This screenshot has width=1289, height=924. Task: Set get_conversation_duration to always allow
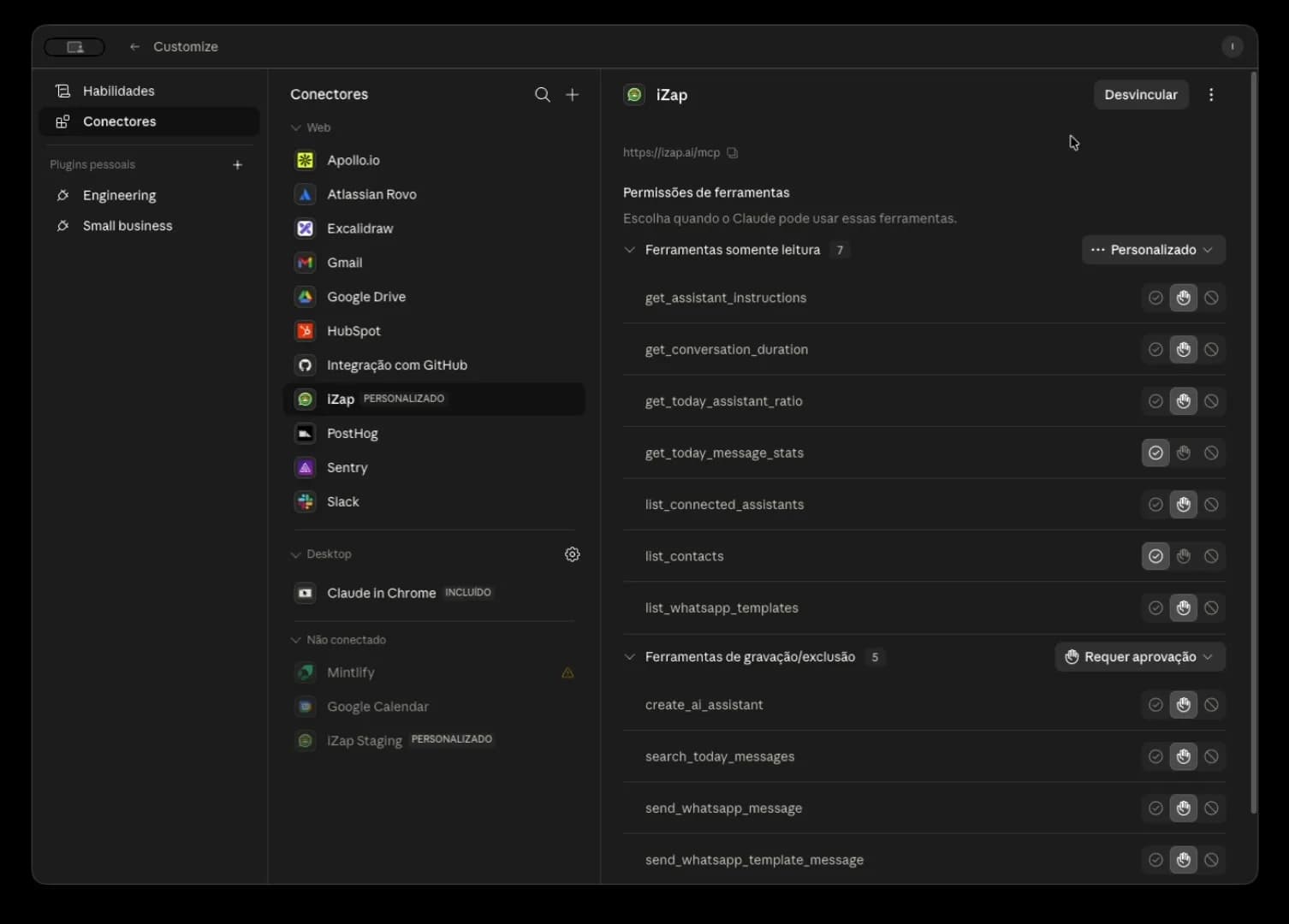click(x=1155, y=349)
